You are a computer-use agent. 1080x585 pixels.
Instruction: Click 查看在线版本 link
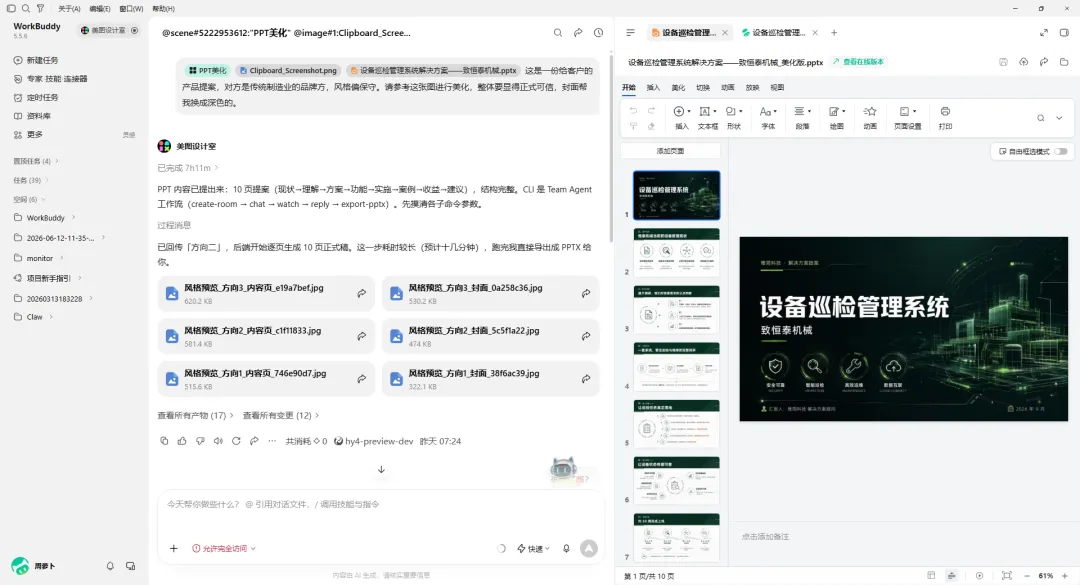coord(858,61)
